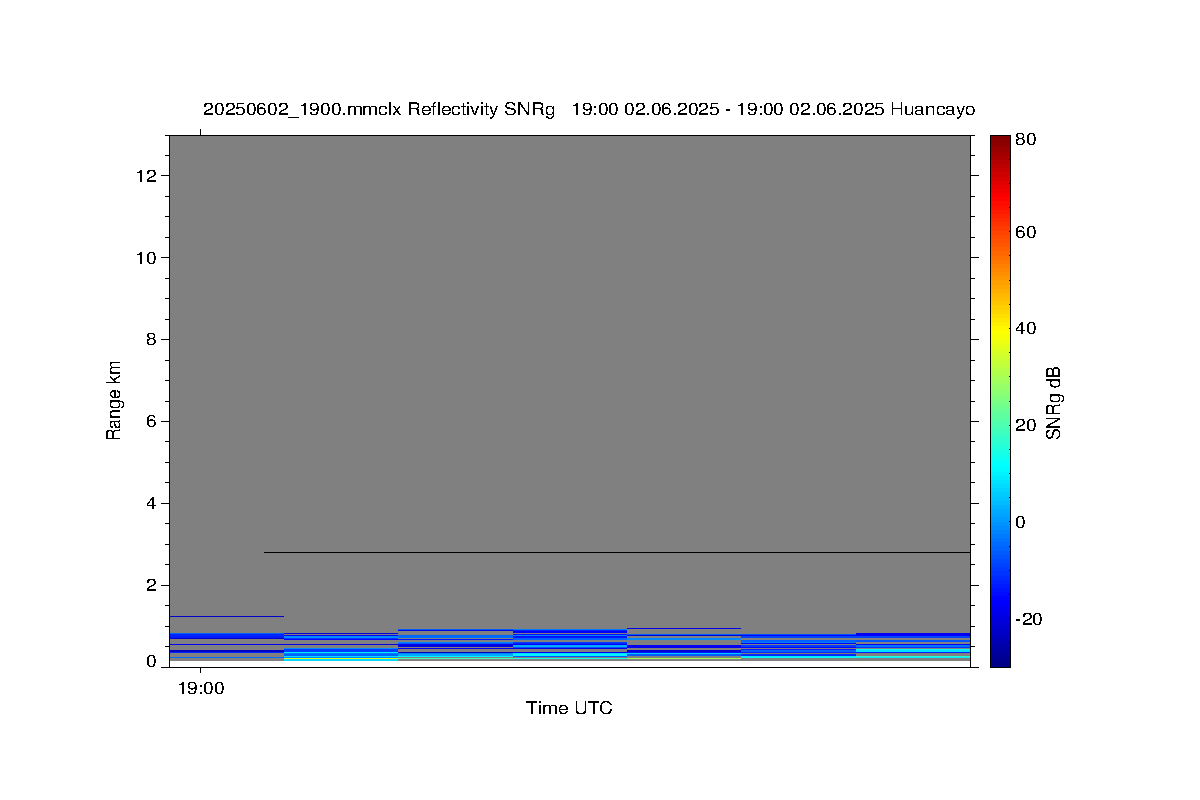Click the black horizontal line in the plot
The image size is (1200, 800).
(x=617, y=552)
